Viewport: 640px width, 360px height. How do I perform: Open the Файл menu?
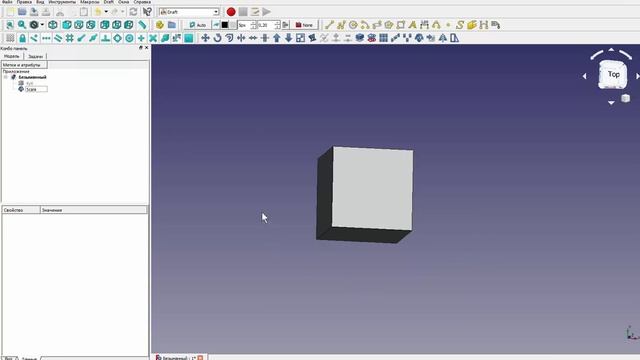click(7, 2)
